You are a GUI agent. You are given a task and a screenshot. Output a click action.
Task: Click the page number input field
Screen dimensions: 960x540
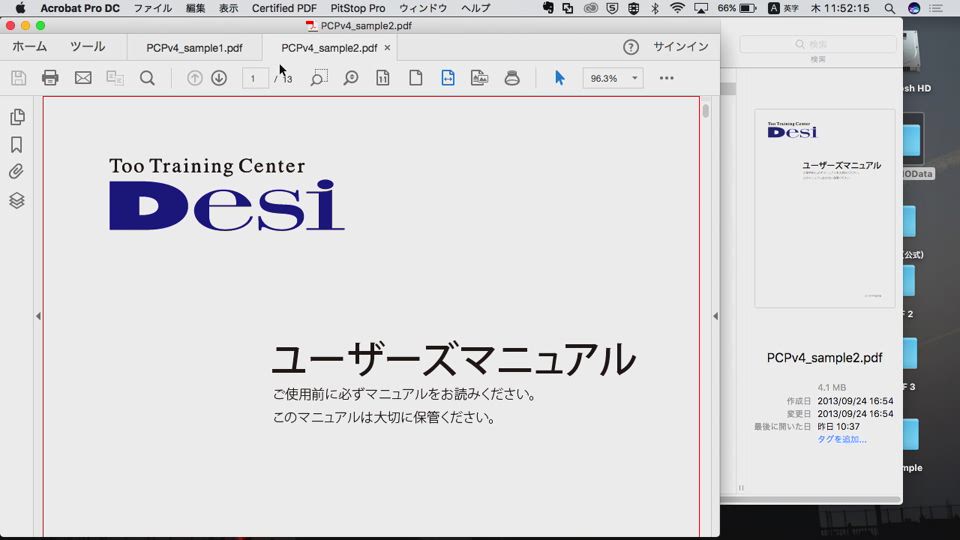coord(255,78)
